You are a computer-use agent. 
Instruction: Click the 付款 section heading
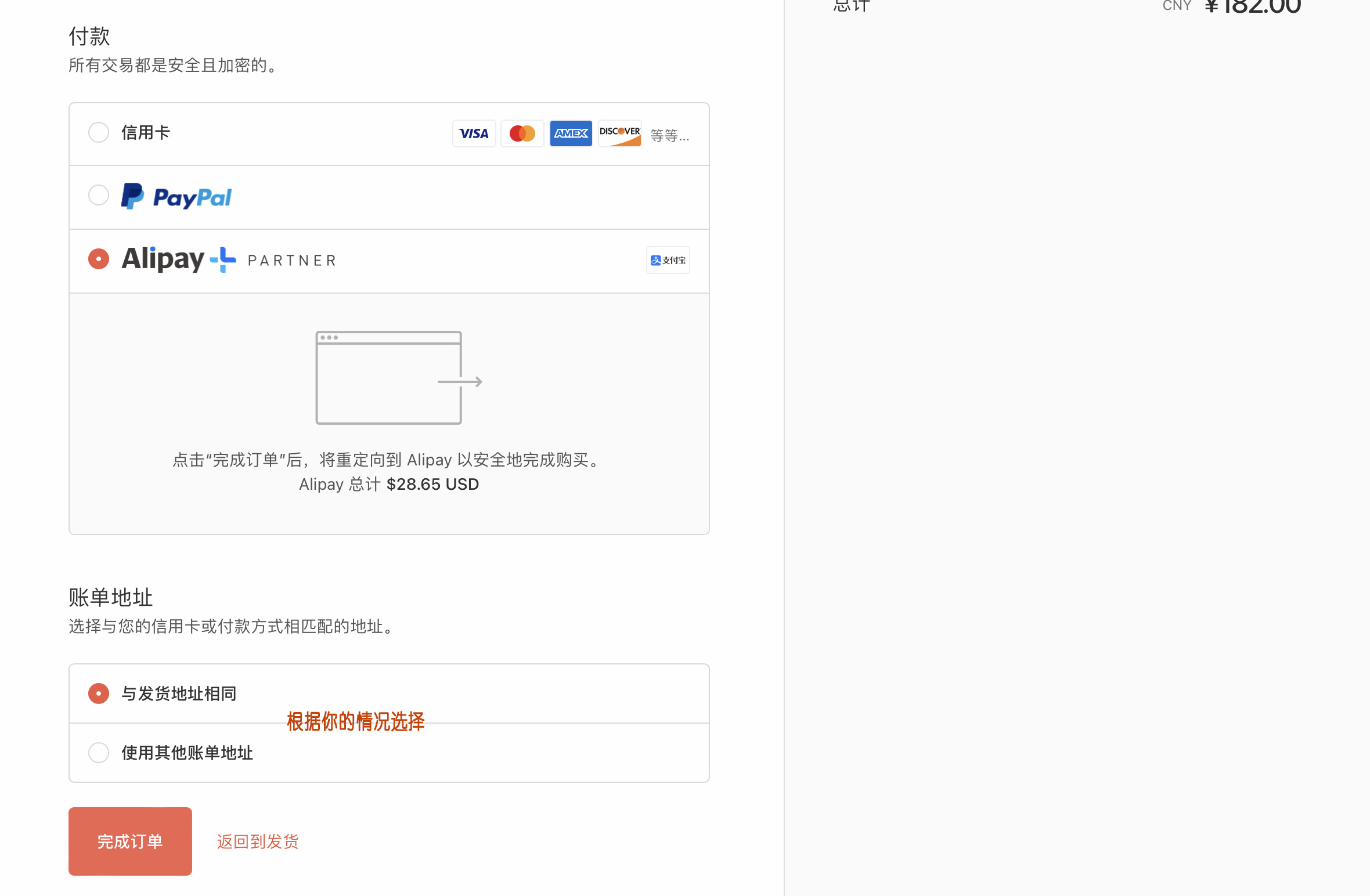tap(89, 36)
